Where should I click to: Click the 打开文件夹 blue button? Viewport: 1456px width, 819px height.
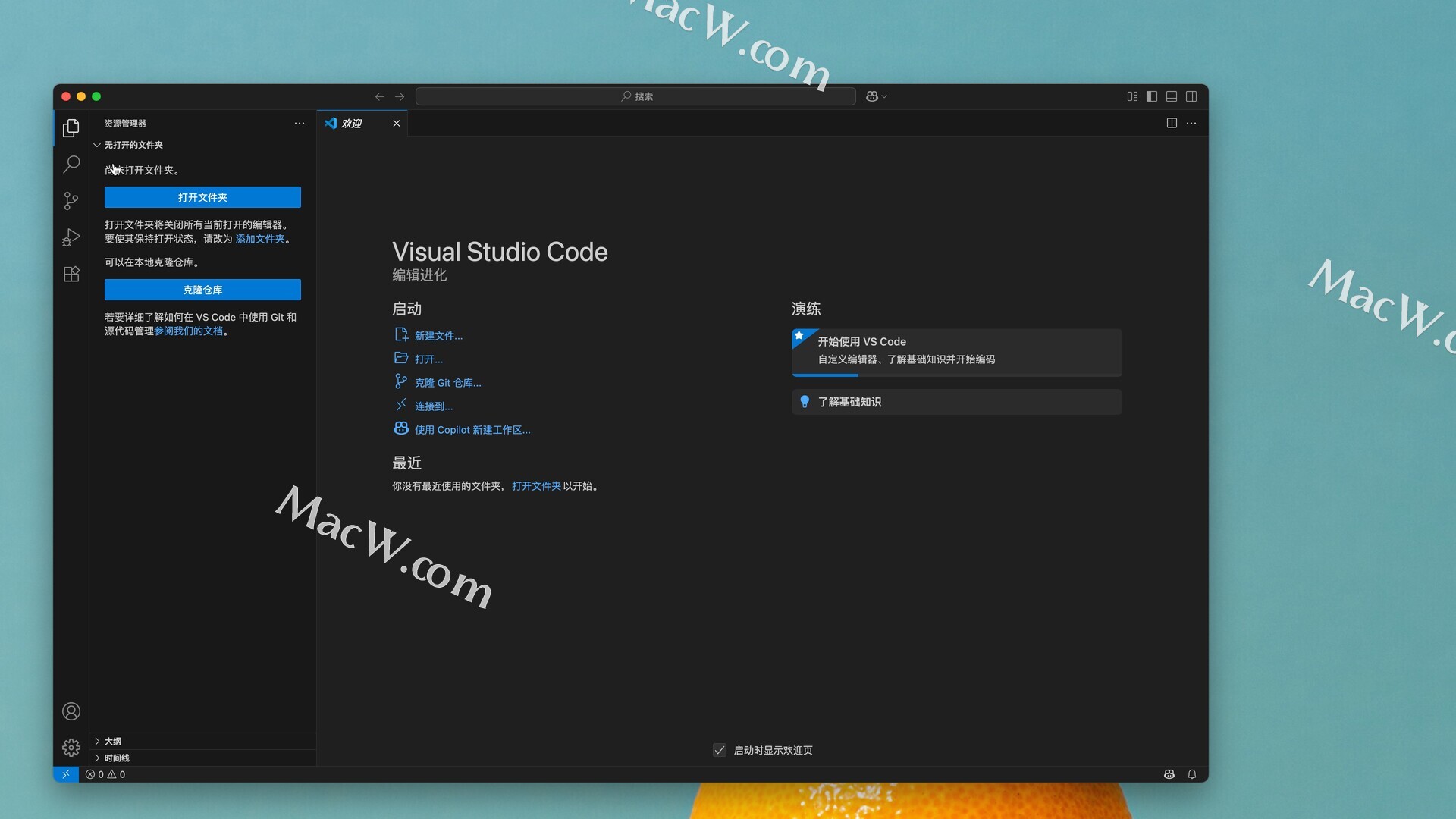click(x=202, y=197)
